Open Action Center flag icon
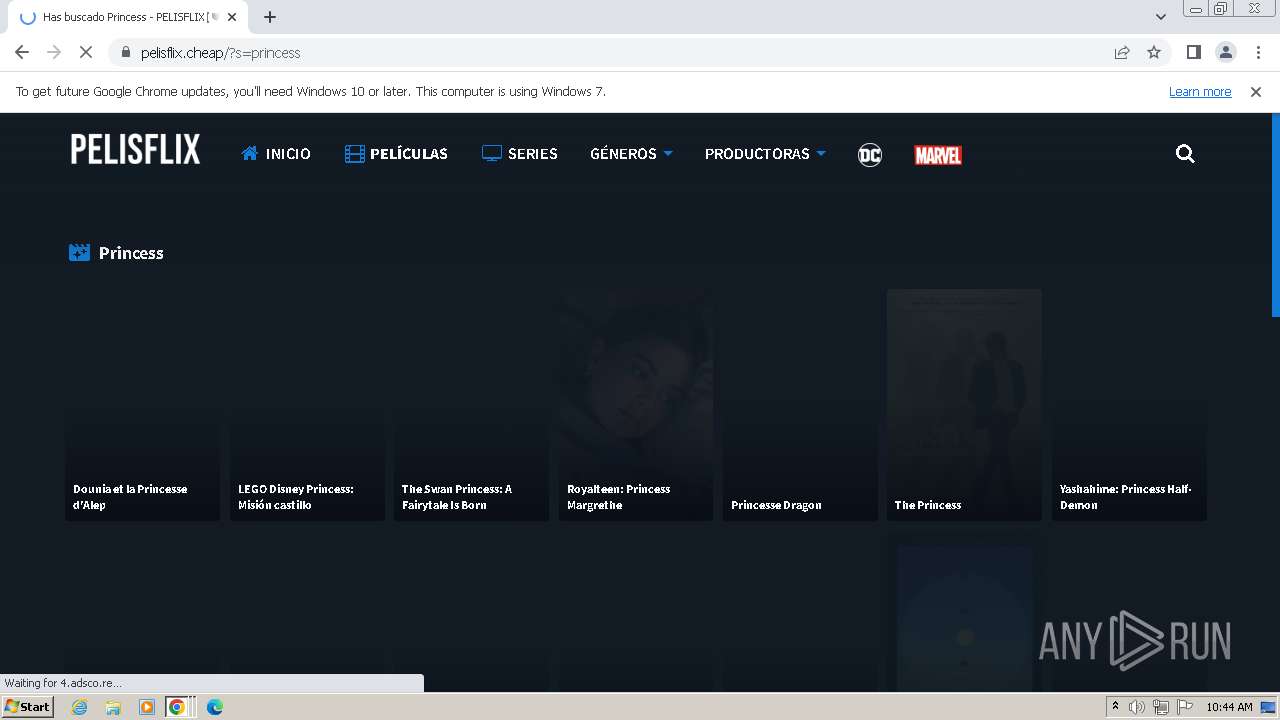The height and width of the screenshot is (720, 1280). pyautogui.click(x=1183, y=707)
